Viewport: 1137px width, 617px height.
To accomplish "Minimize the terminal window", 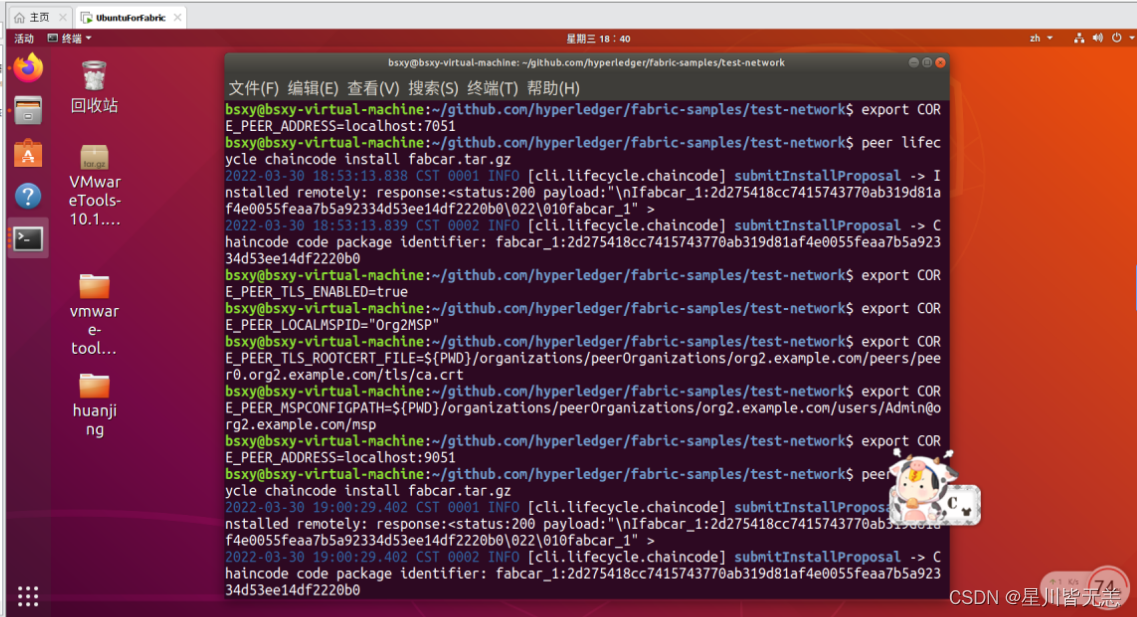I will pyautogui.click(x=914, y=62).
